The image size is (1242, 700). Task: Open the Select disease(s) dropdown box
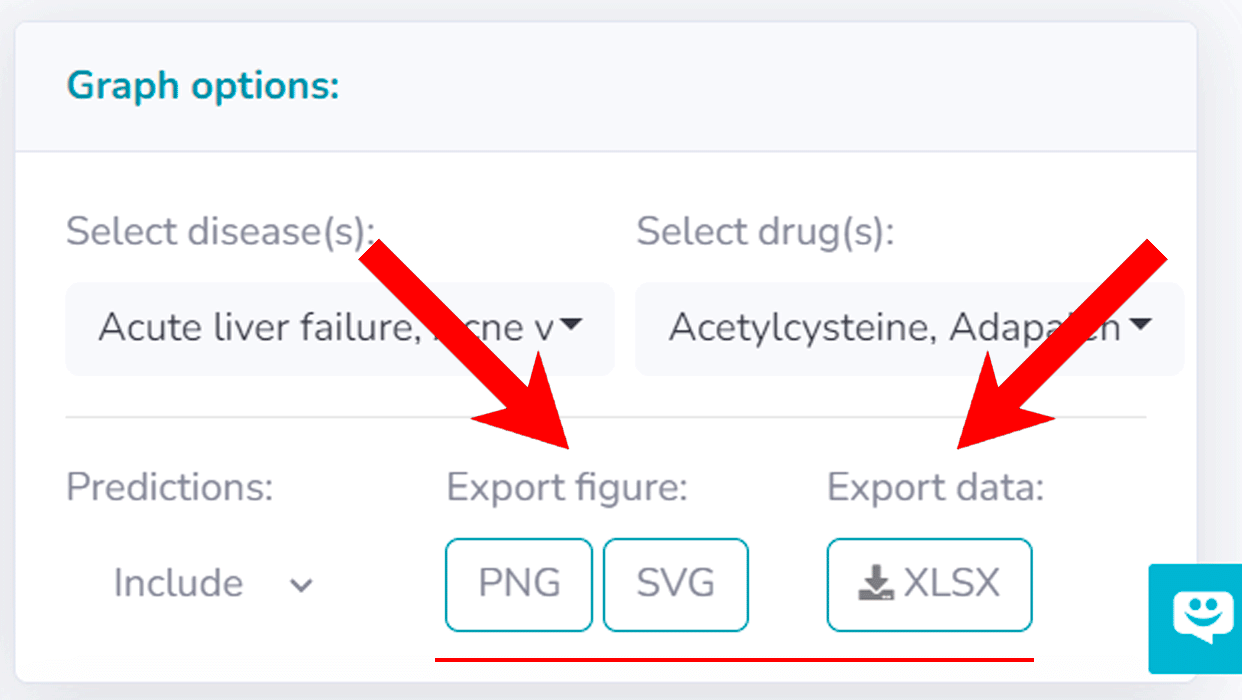pos(340,328)
